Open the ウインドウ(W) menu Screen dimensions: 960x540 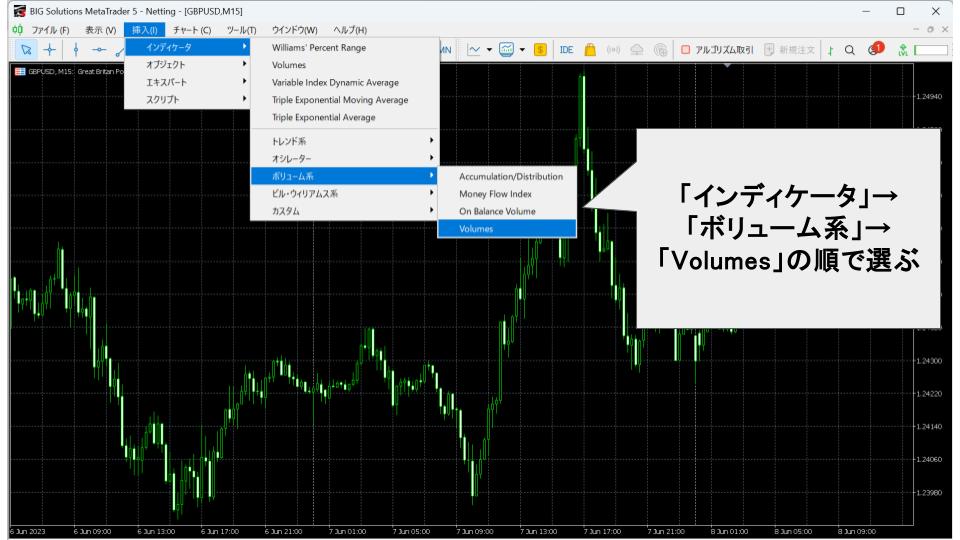coord(294,29)
